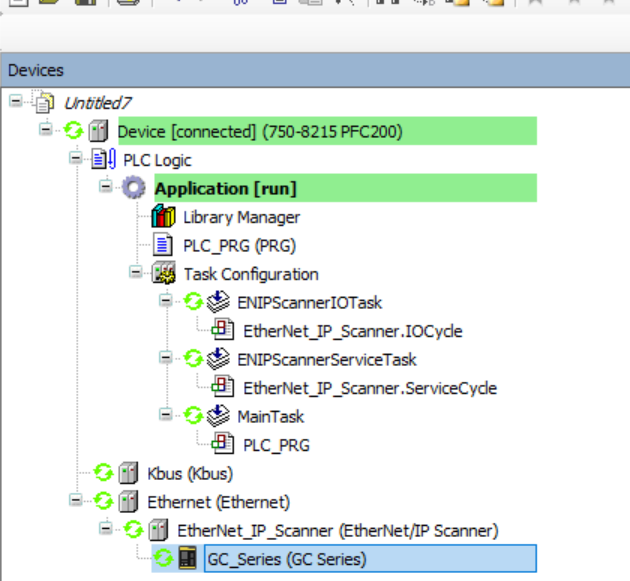Click the PLC Logic icon
Screen dimensions: 630x581
click(104, 159)
